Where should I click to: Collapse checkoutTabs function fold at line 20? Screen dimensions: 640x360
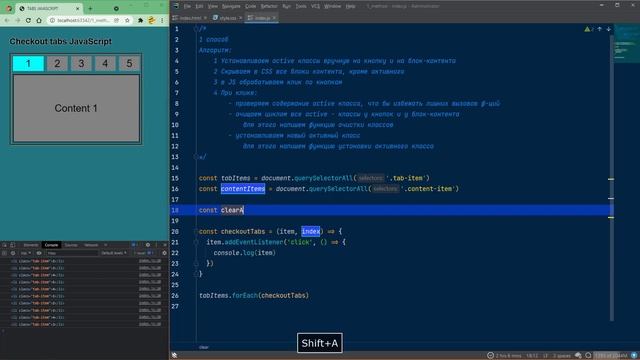[x=196, y=231]
